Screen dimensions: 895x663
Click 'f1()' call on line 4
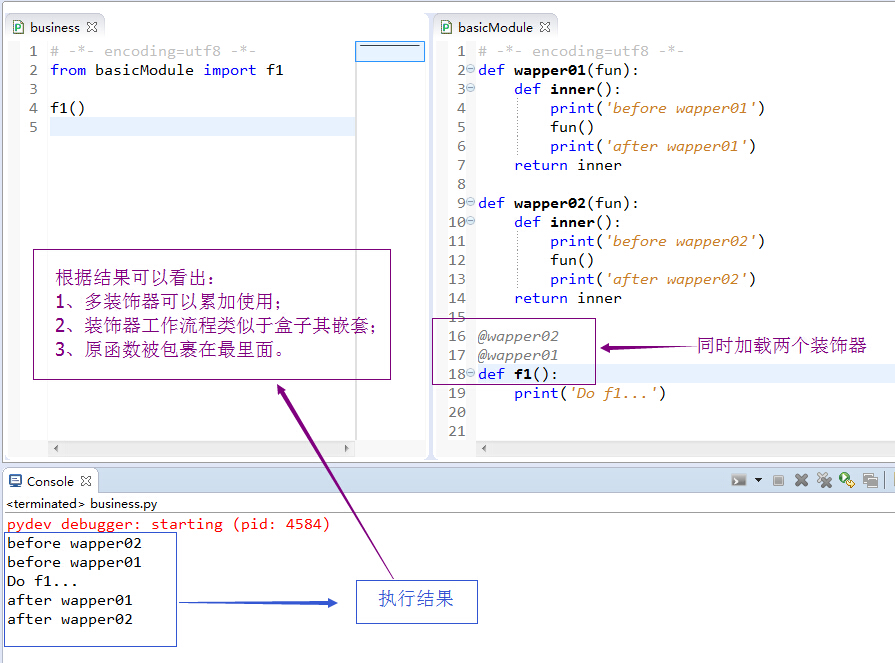coord(67,108)
